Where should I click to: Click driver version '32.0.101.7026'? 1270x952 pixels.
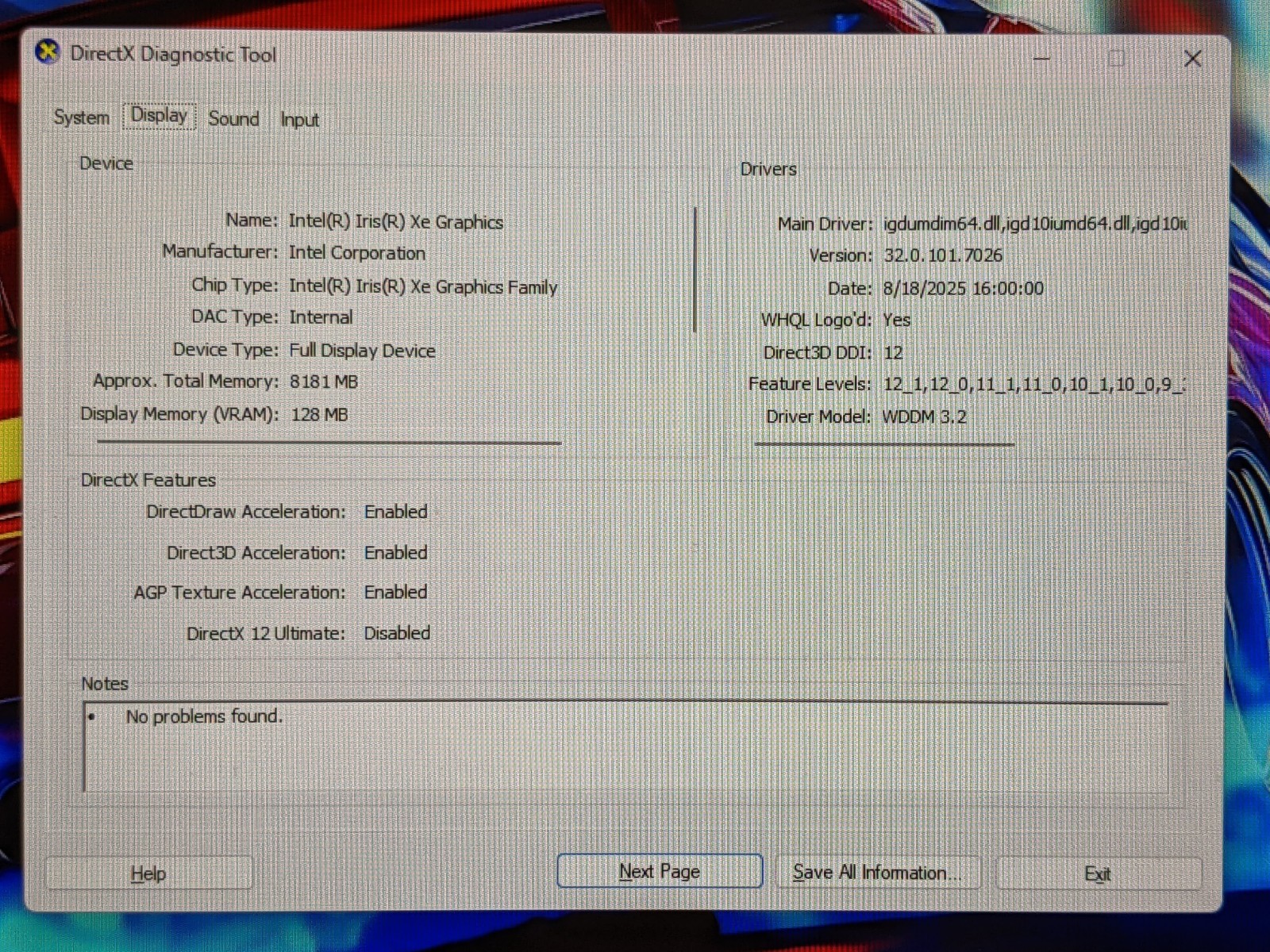click(x=943, y=255)
